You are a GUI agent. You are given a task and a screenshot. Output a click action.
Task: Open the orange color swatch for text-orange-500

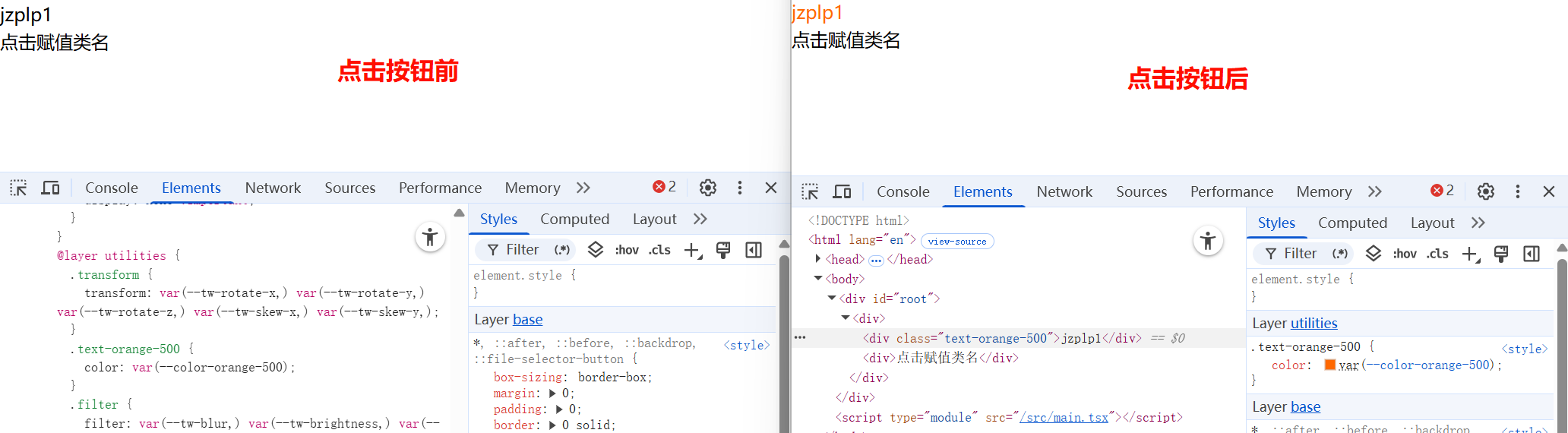coord(1330,365)
